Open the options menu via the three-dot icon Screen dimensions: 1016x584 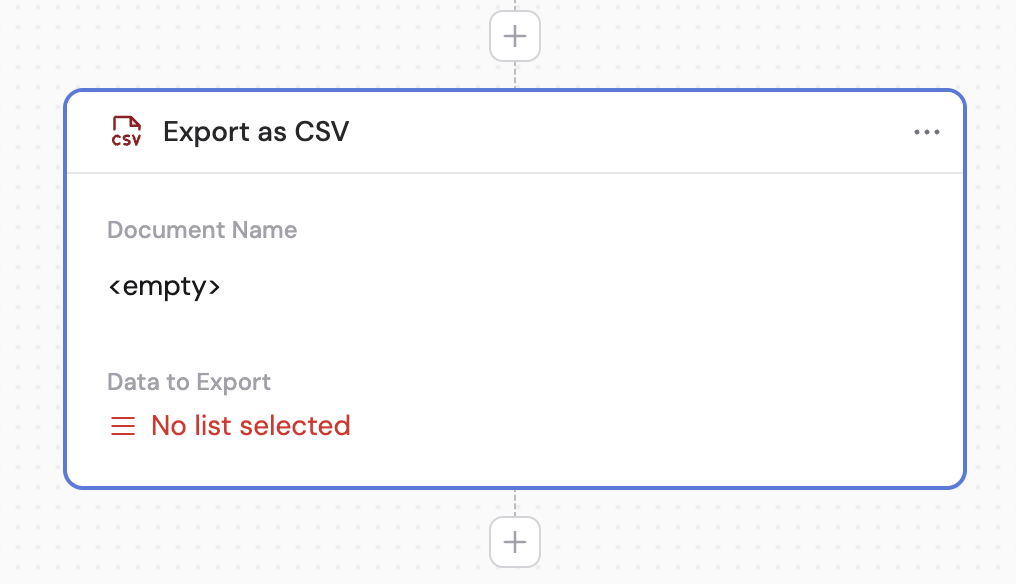(927, 131)
